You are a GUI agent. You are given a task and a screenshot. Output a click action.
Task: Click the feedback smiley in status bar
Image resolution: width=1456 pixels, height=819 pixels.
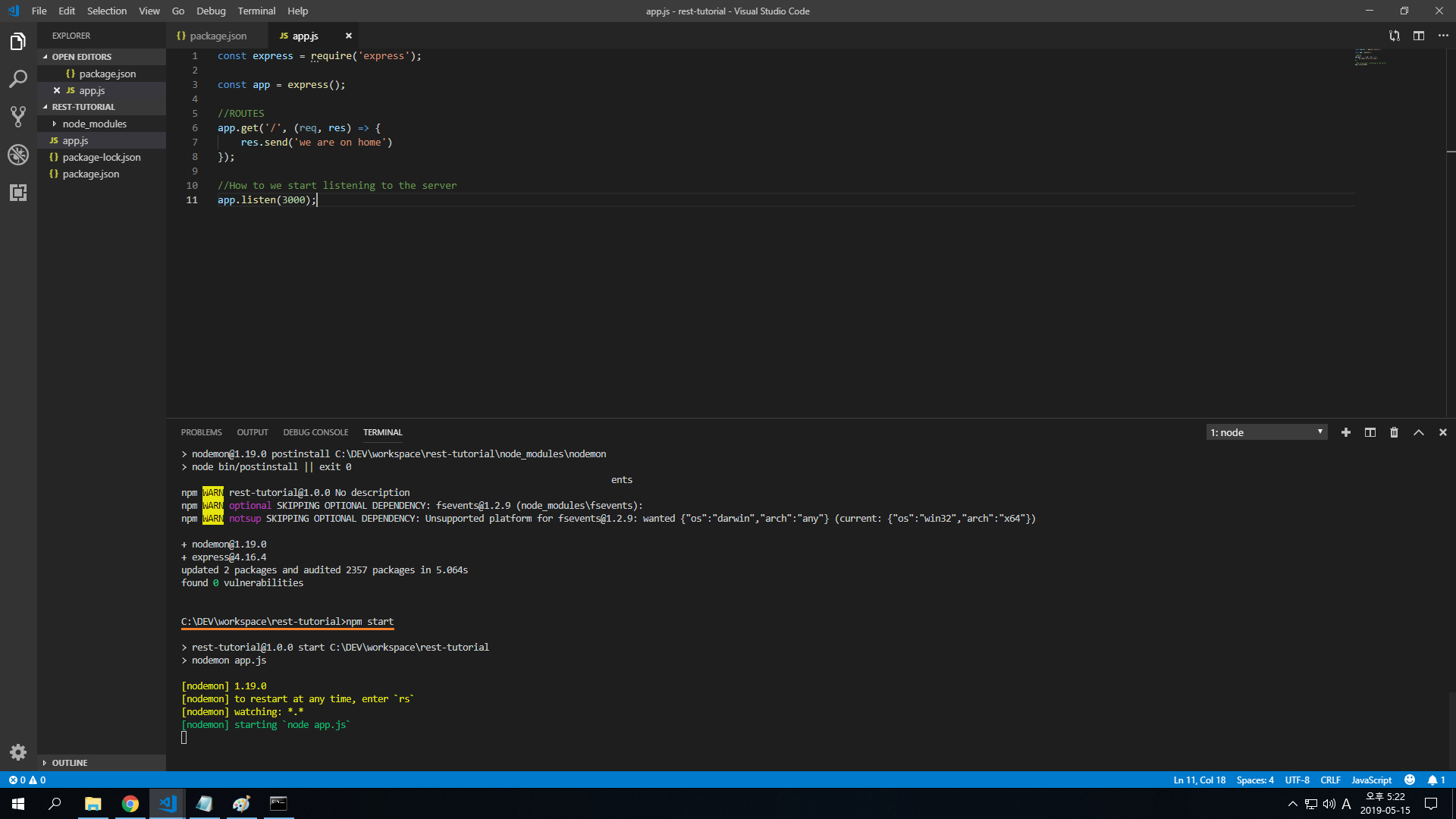1410,780
